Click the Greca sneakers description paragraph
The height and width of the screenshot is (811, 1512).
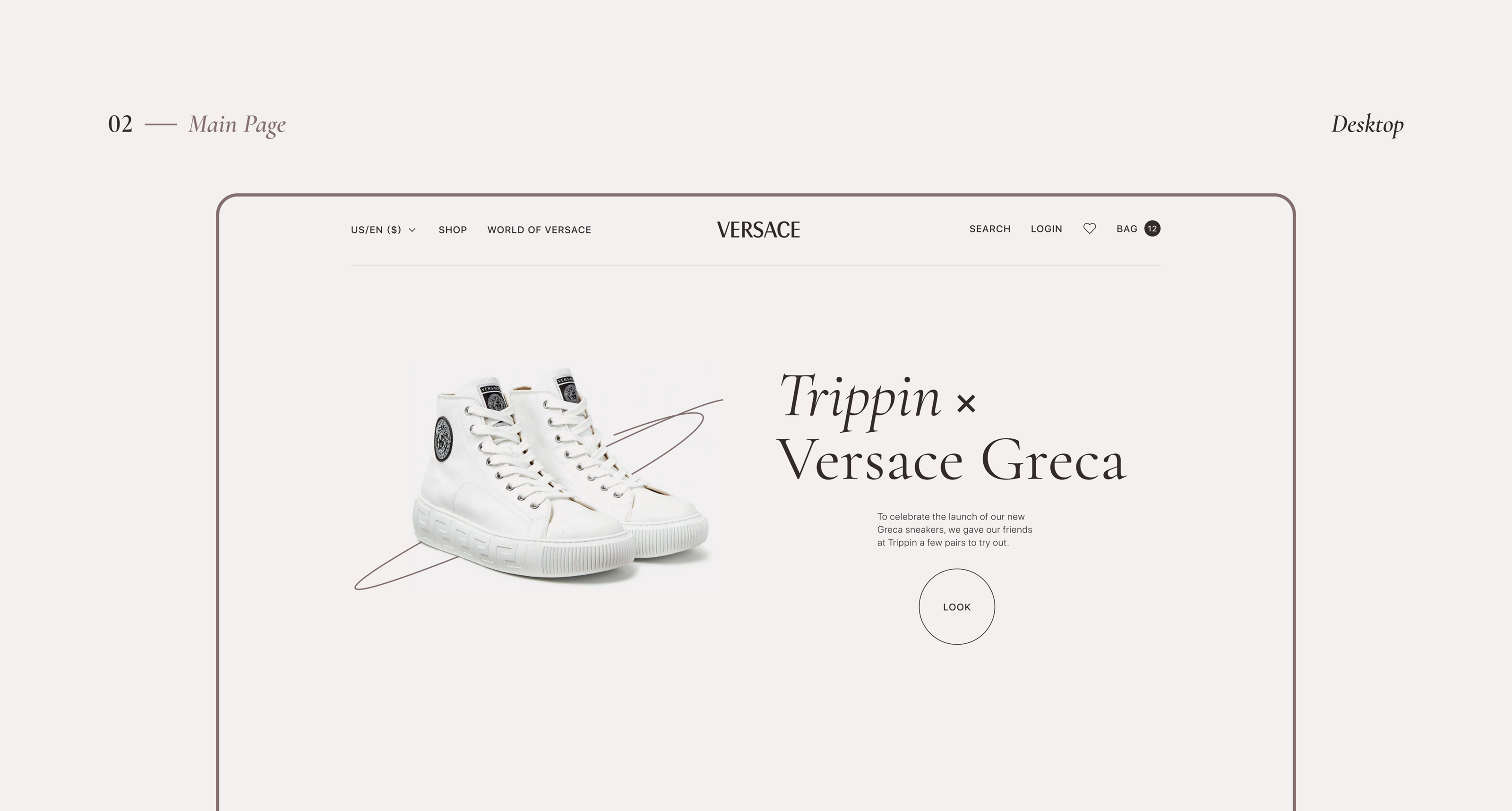[954, 529]
